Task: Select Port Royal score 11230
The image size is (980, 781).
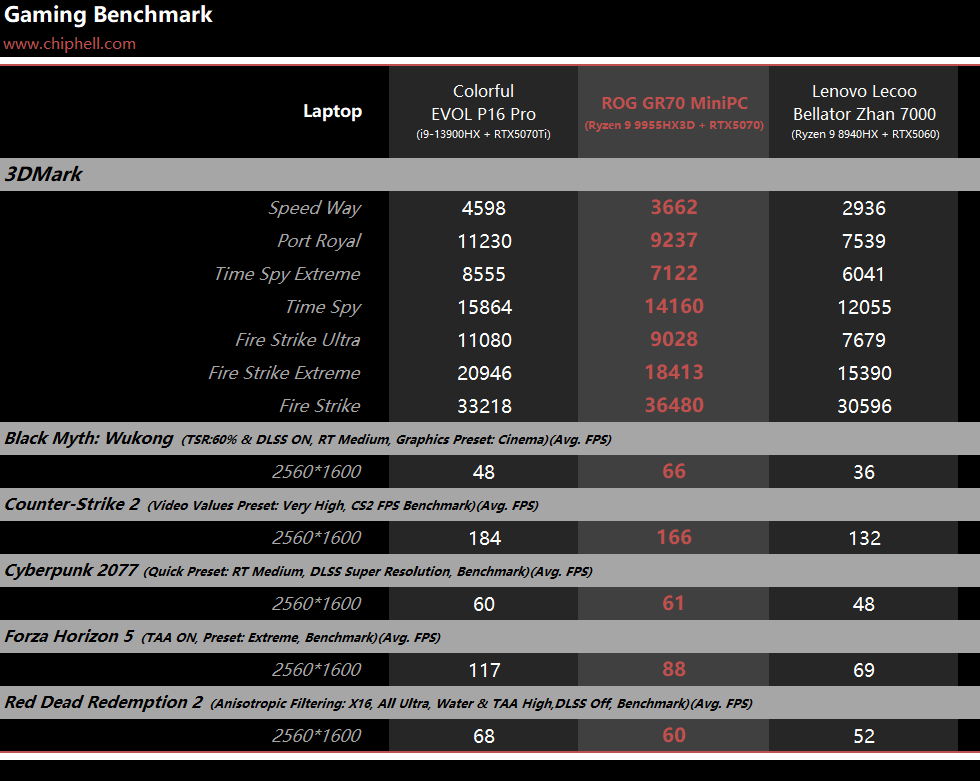Action: 484,241
